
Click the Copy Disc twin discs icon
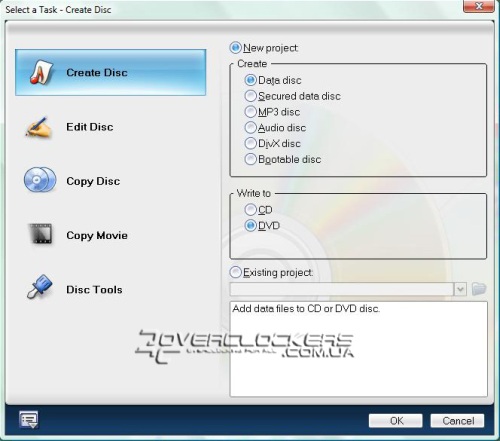(x=40, y=180)
